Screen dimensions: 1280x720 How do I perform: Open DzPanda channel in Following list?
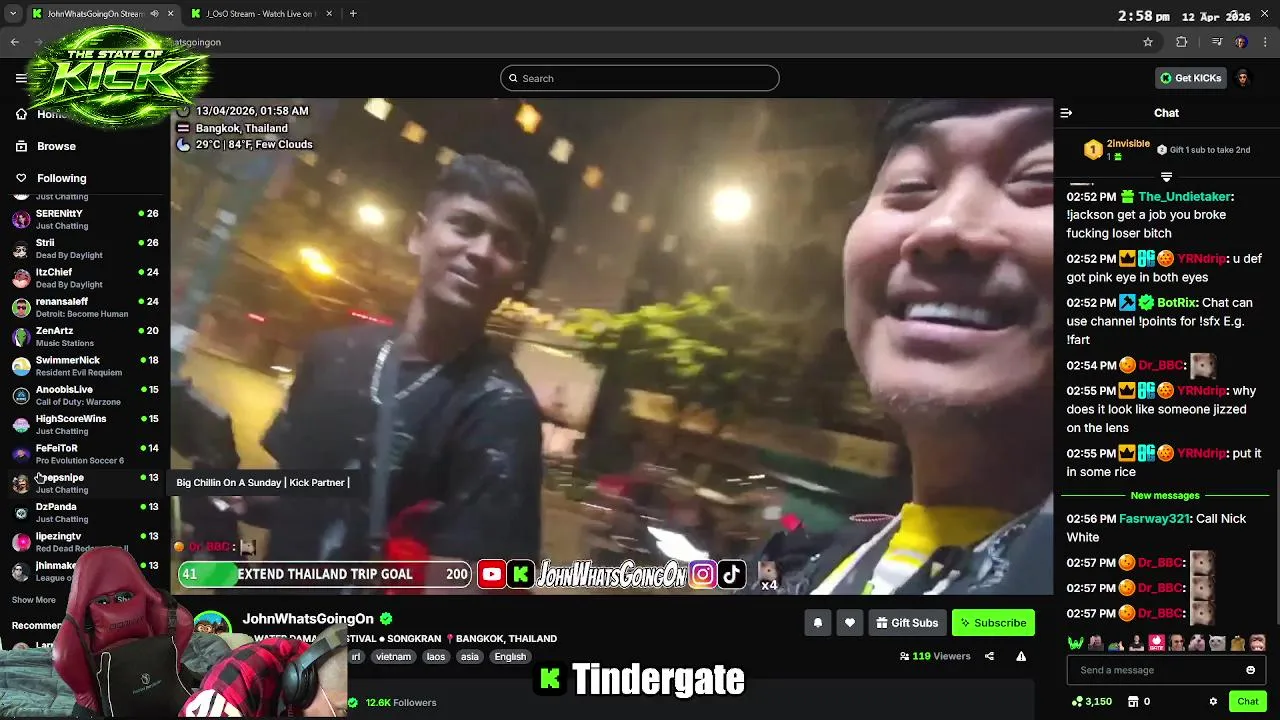pos(85,512)
